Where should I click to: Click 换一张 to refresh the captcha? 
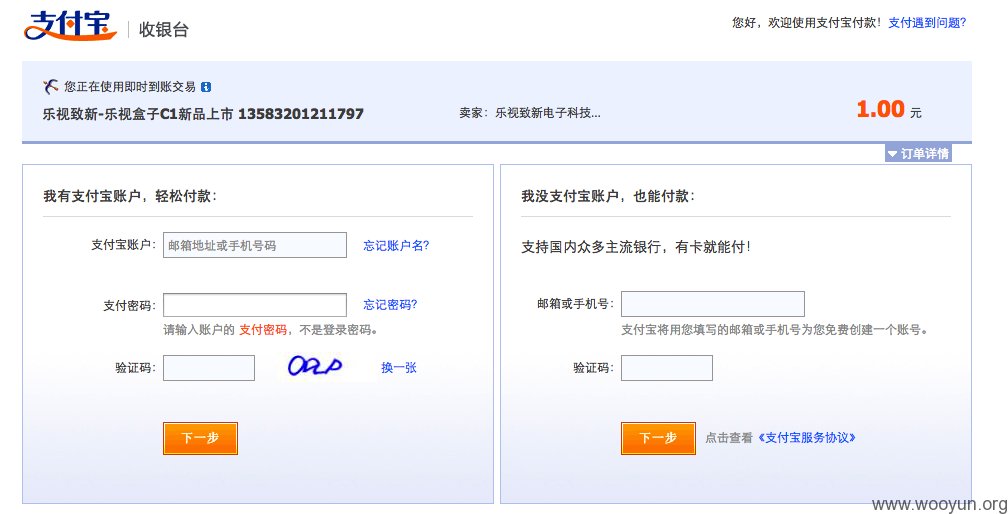coord(399,368)
